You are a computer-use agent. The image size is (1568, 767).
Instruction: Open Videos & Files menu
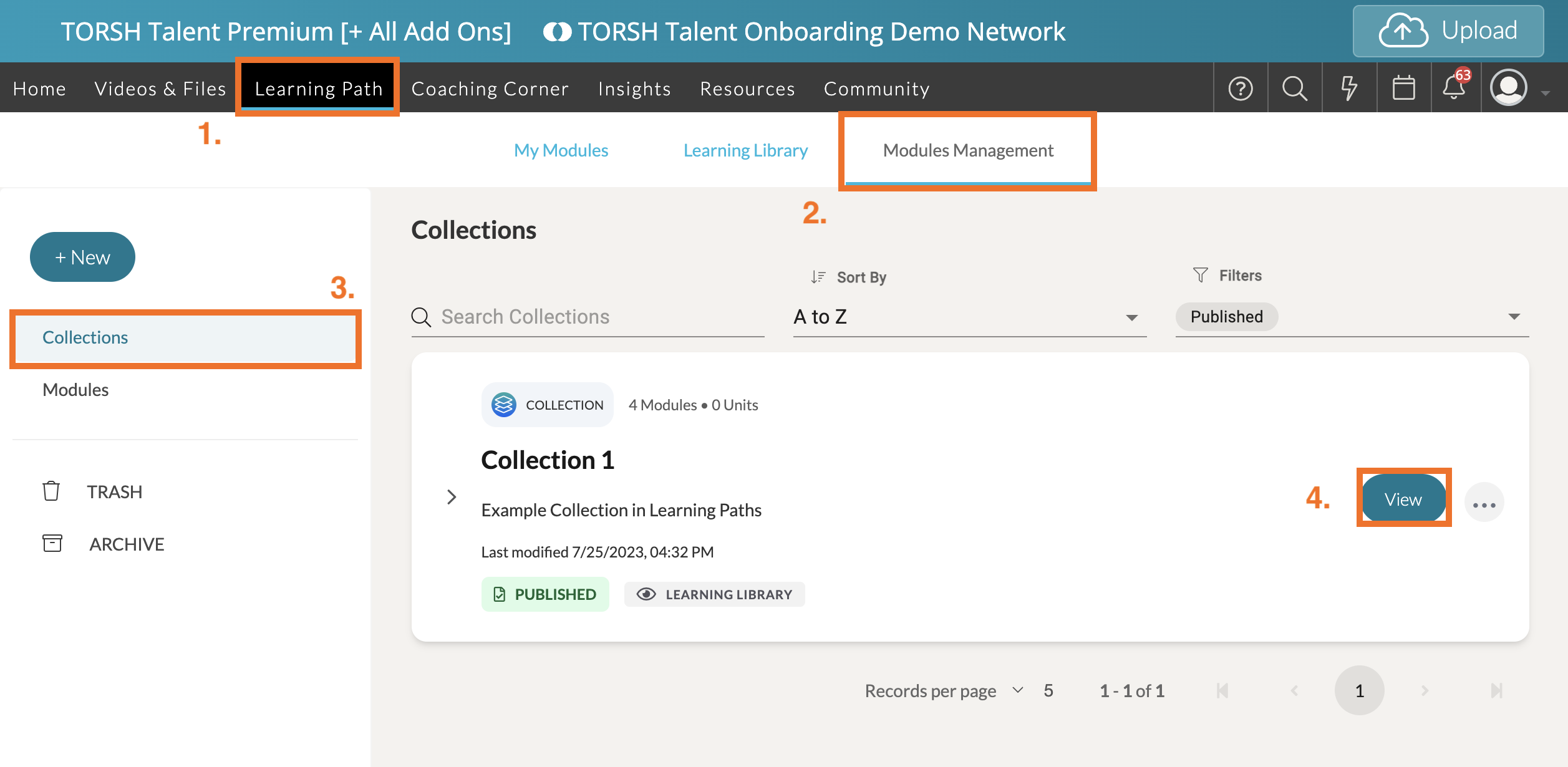(160, 89)
